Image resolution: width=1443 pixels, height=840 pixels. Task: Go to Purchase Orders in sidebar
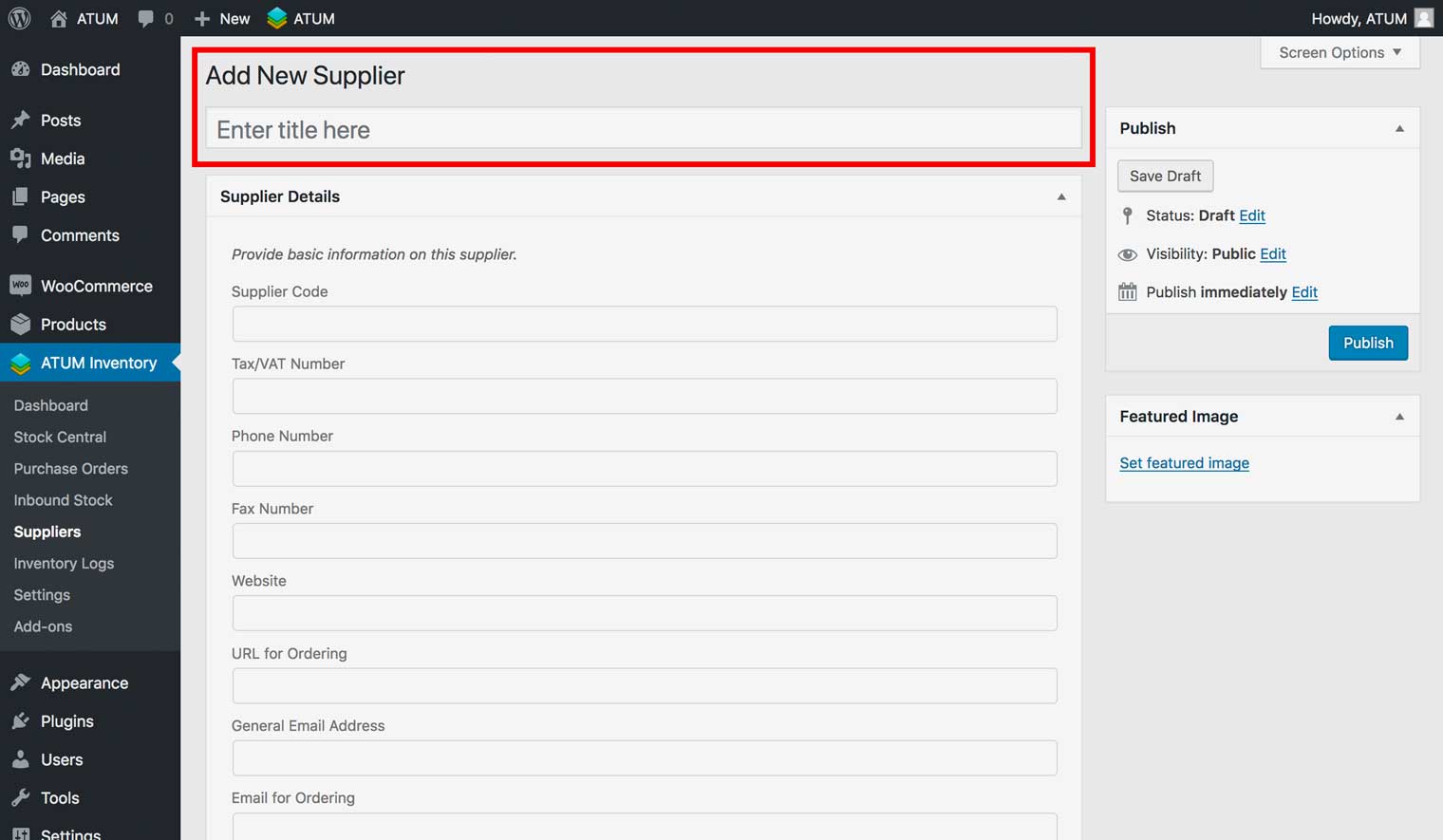click(x=70, y=468)
